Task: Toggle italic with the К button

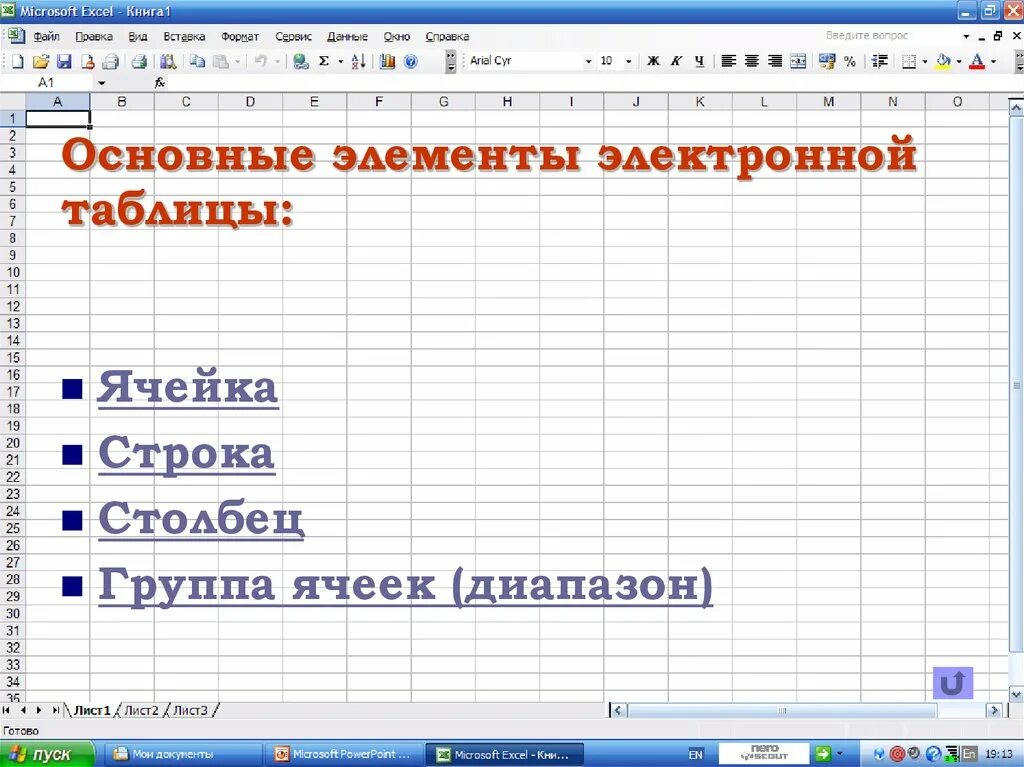Action: 677,61
